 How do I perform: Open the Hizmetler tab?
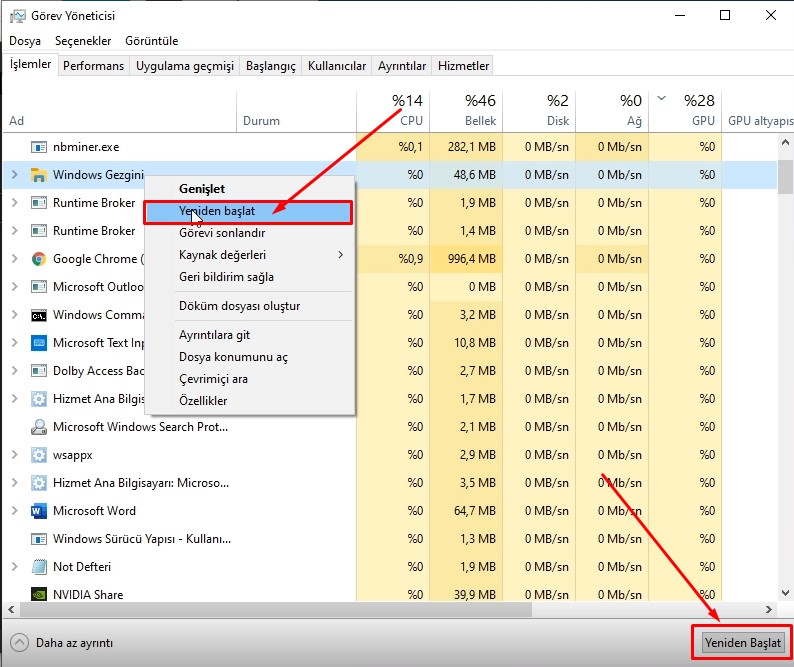(463, 66)
